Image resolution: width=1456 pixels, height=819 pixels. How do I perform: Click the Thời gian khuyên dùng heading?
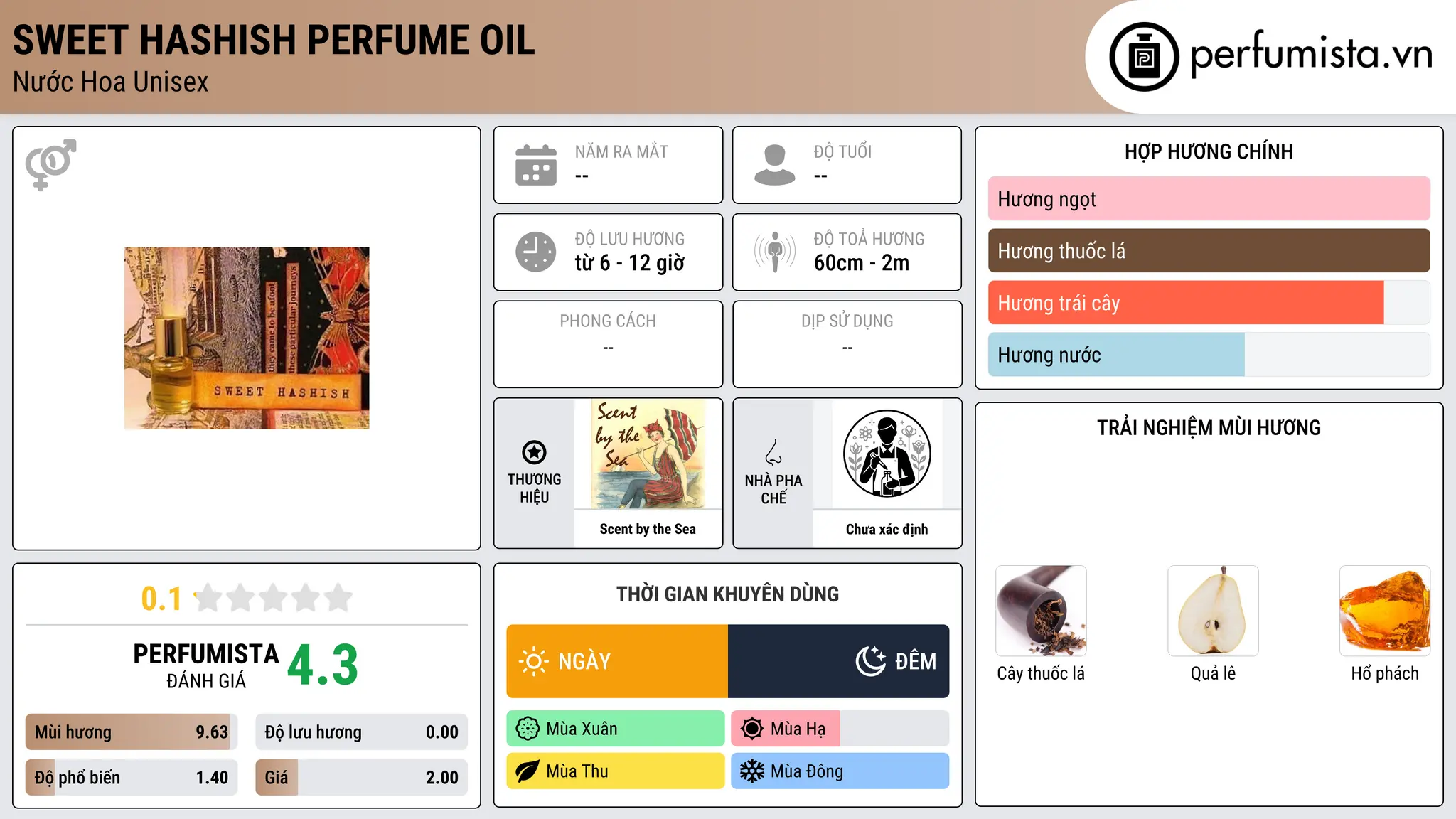coord(728,594)
